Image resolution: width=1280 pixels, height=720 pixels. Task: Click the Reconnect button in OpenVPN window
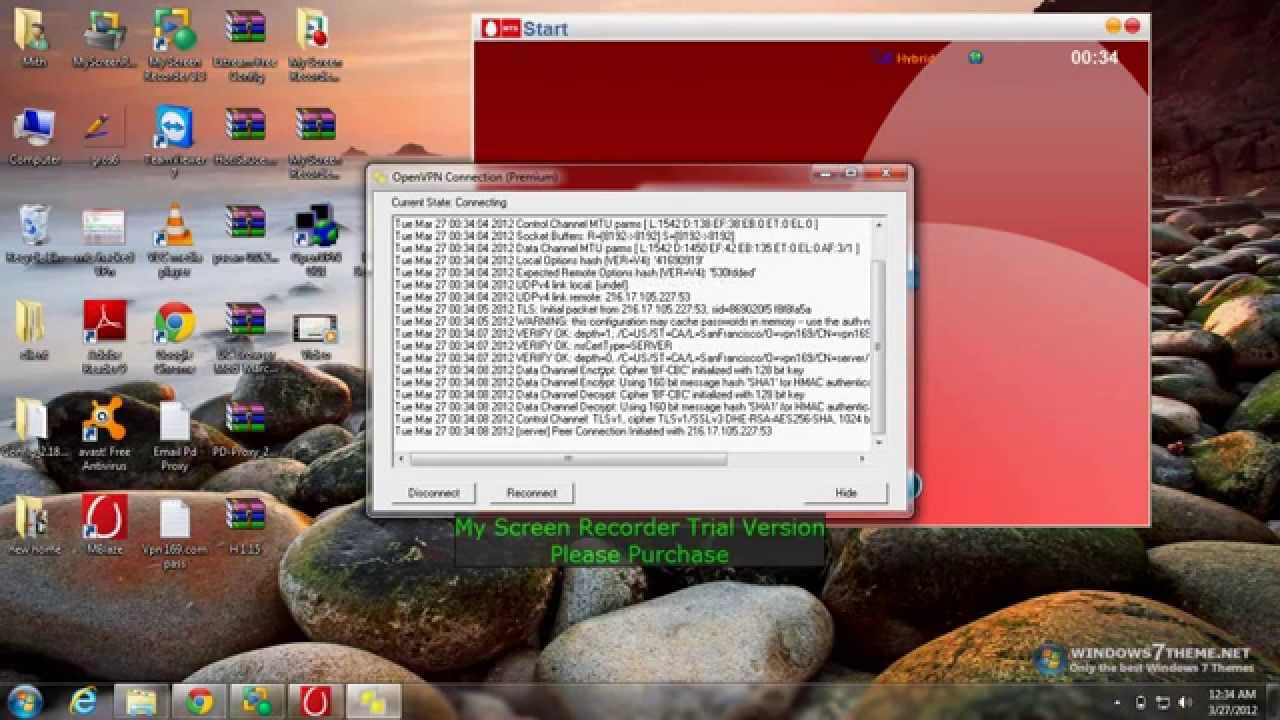[x=531, y=492]
